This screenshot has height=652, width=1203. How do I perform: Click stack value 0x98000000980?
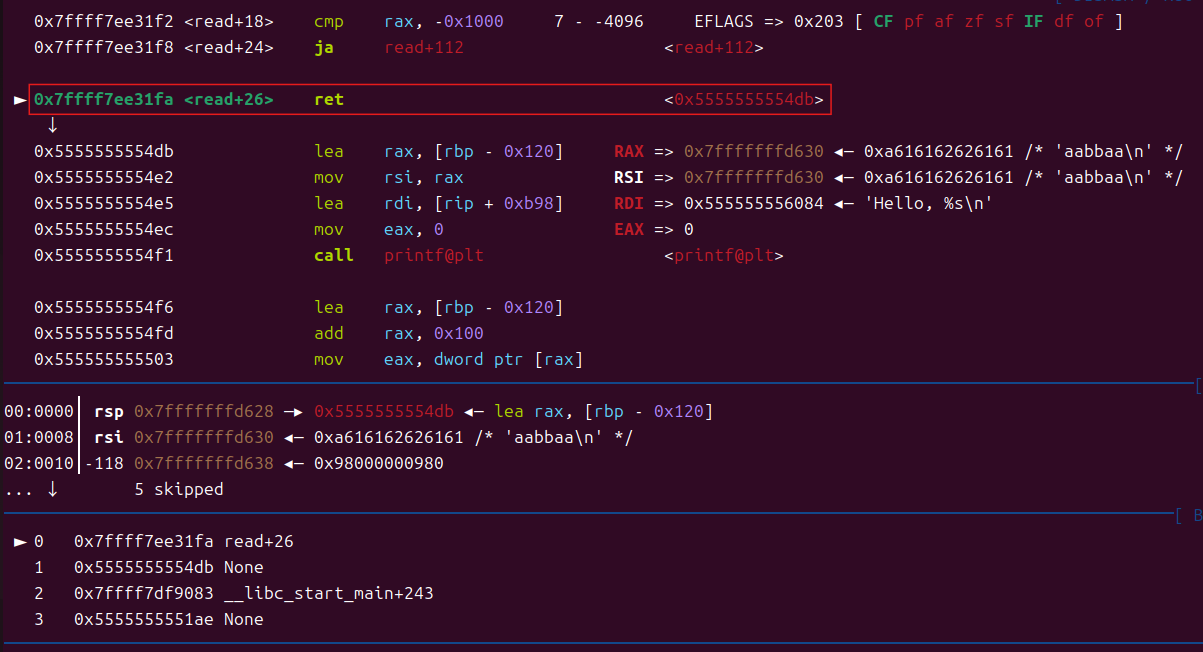point(378,463)
